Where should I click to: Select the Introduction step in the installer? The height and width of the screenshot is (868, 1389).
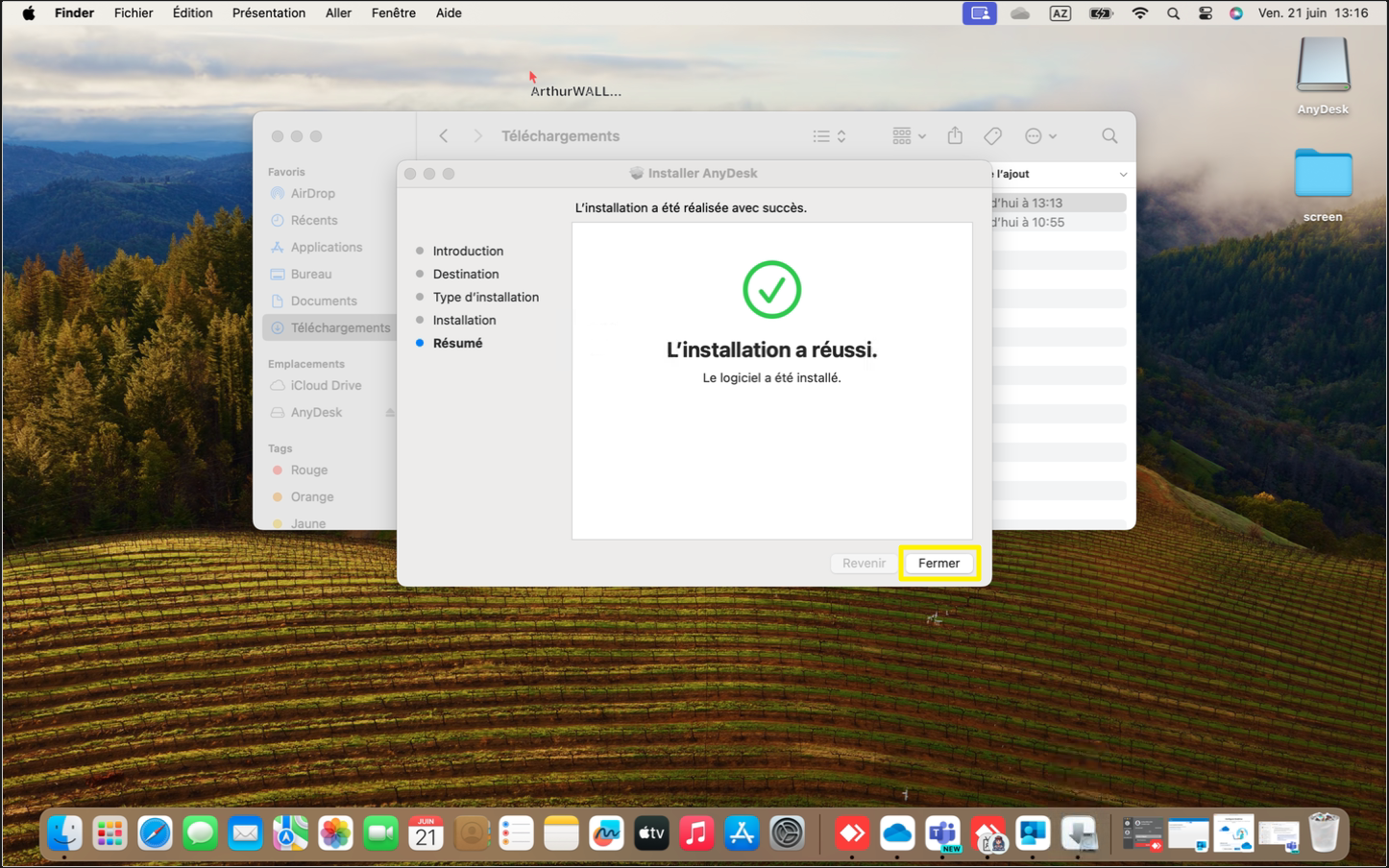click(468, 251)
